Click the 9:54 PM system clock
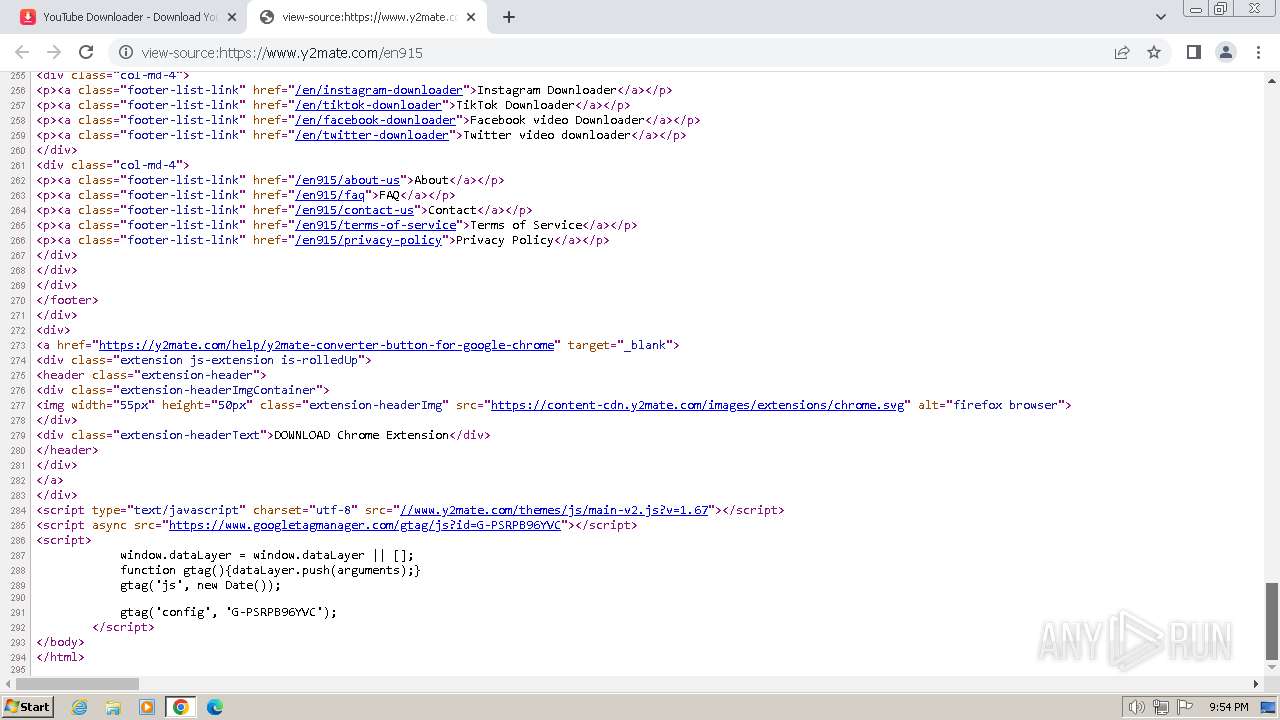The image size is (1280, 720). (x=1229, y=707)
